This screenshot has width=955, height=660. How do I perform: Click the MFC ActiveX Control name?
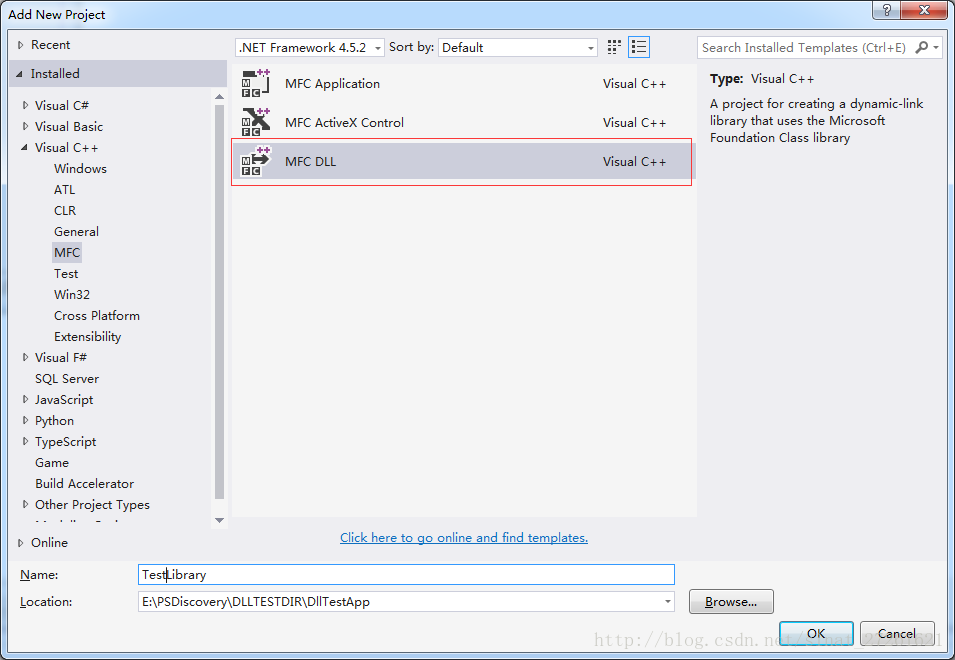344,122
